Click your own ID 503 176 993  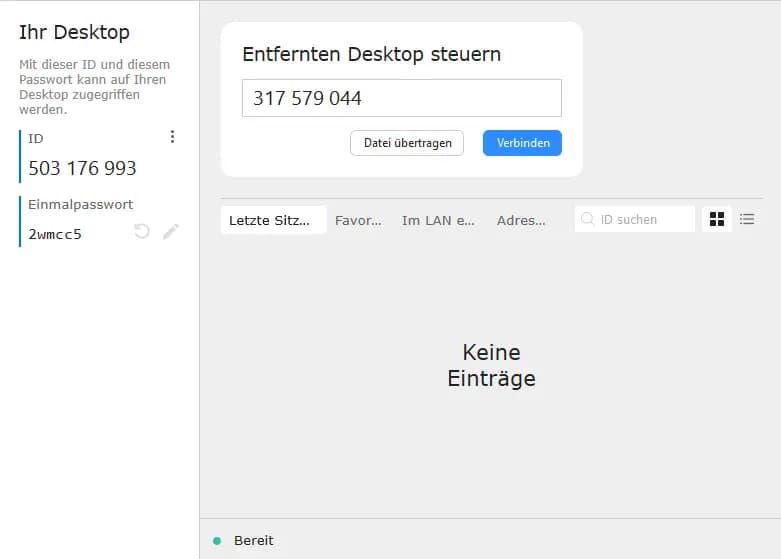click(82, 168)
